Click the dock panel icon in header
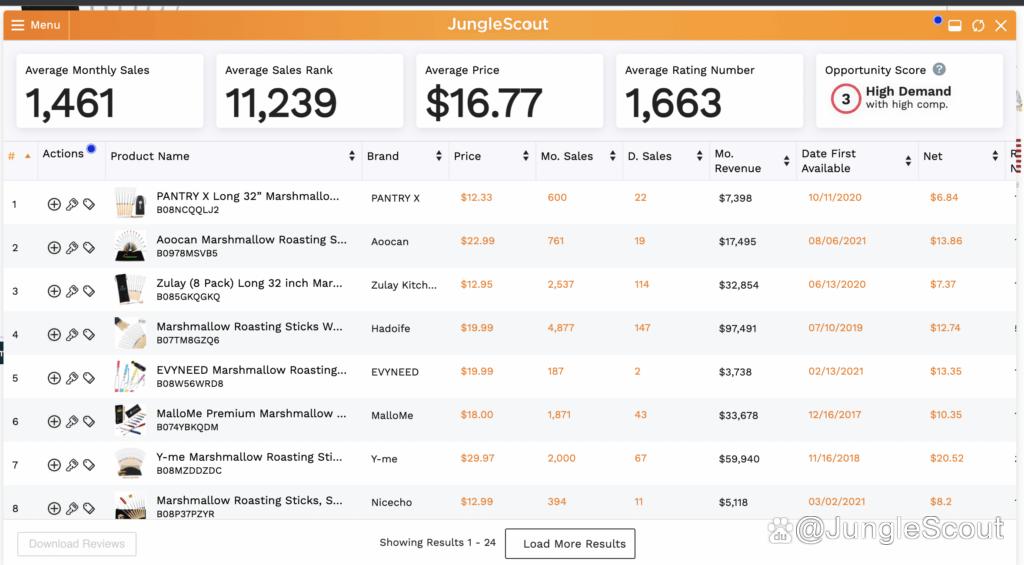Screen dimensions: 1024x565 tap(955, 25)
